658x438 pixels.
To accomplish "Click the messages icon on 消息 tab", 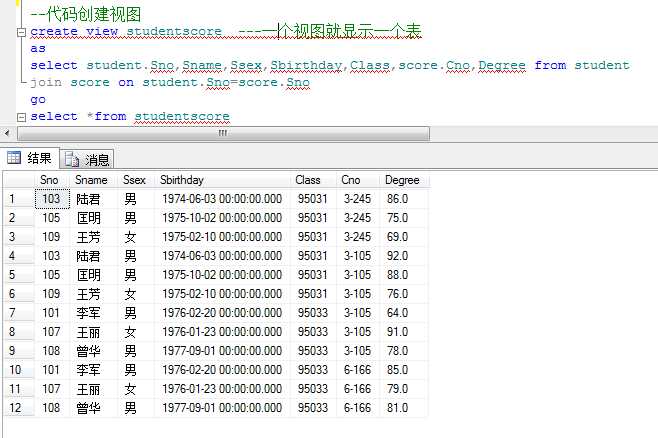I will coord(72,159).
